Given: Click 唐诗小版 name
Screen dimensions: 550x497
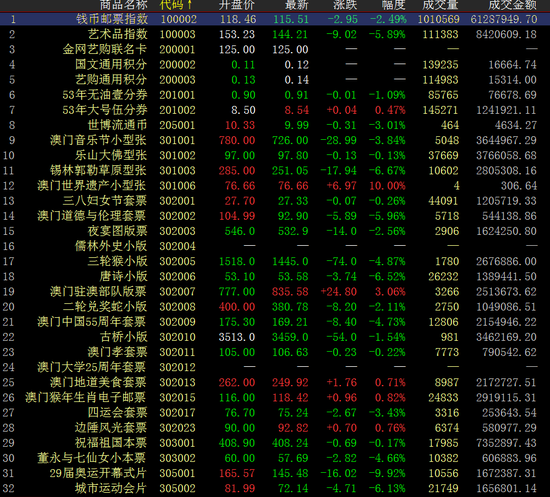Looking at the screenshot, I should coord(123,276).
